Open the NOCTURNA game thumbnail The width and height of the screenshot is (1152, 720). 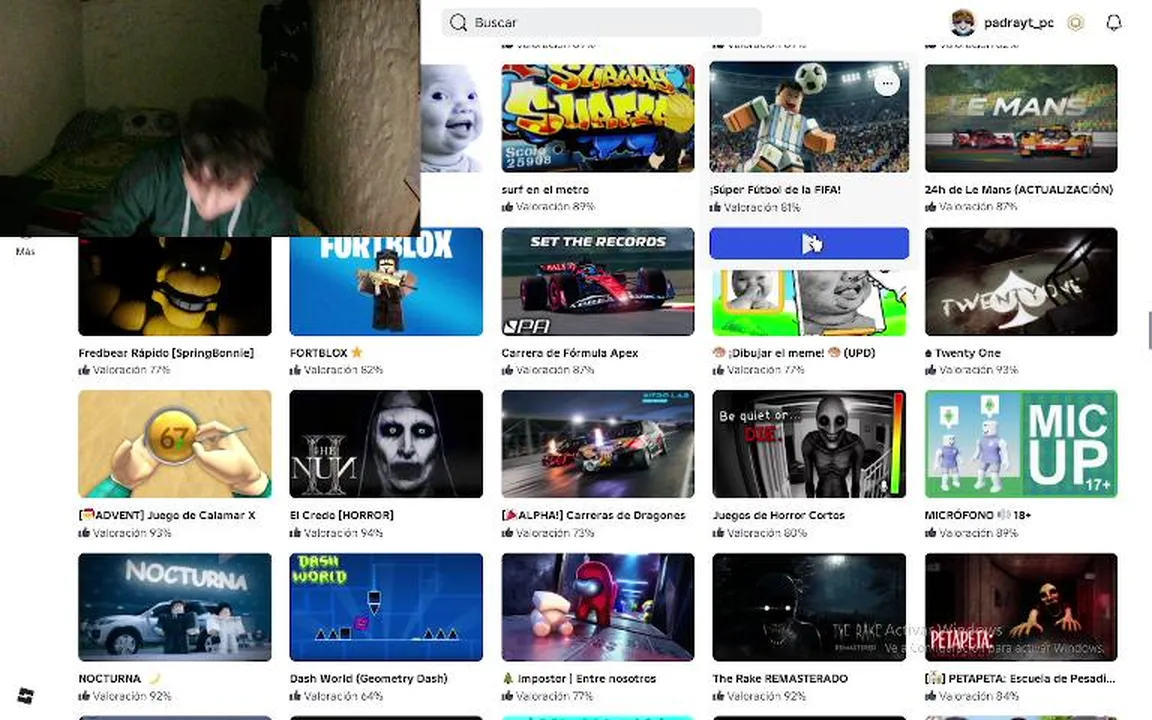(175, 607)
